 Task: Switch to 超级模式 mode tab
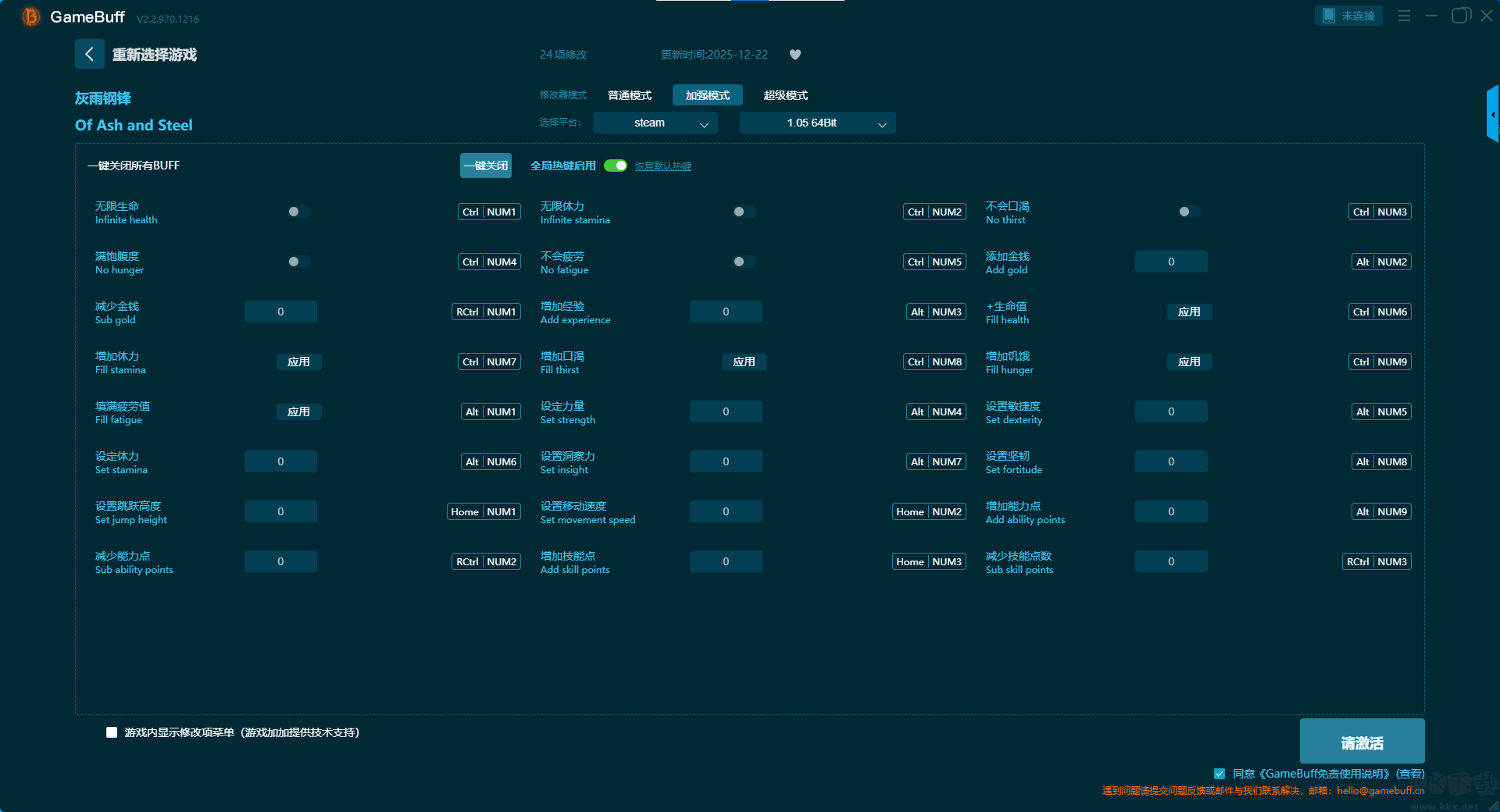click(785, 95)
